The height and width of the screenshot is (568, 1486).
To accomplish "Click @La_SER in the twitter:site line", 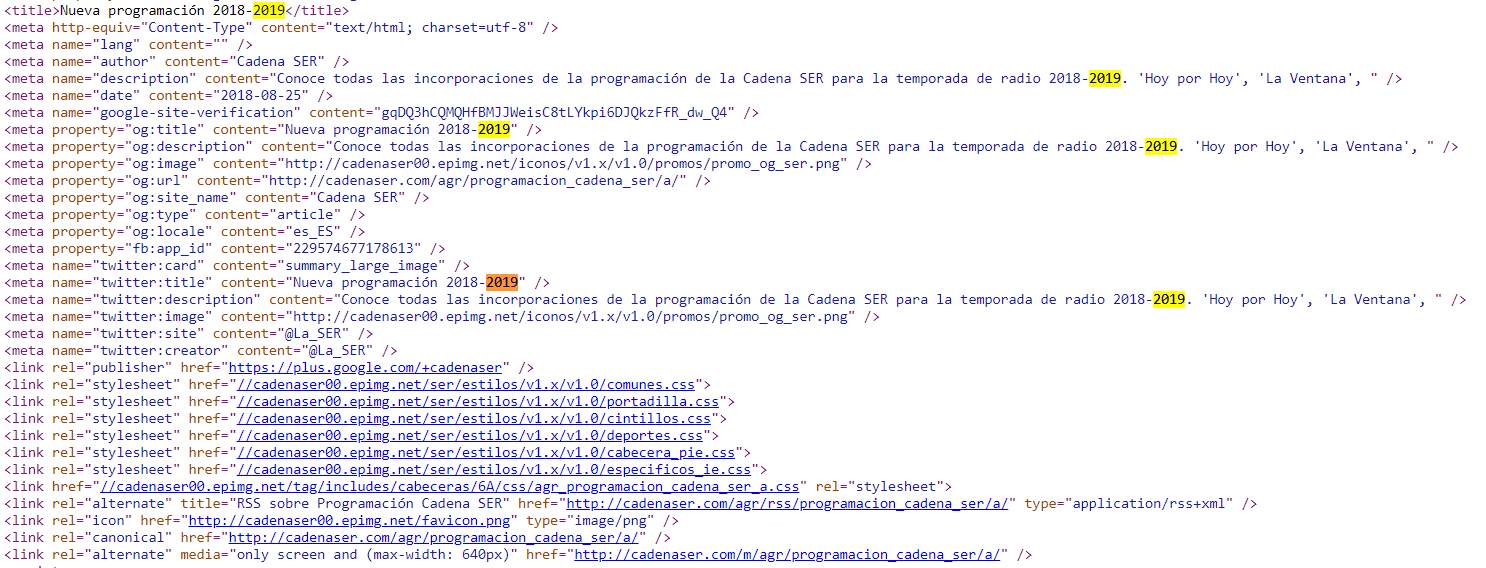I will point(314,333).
